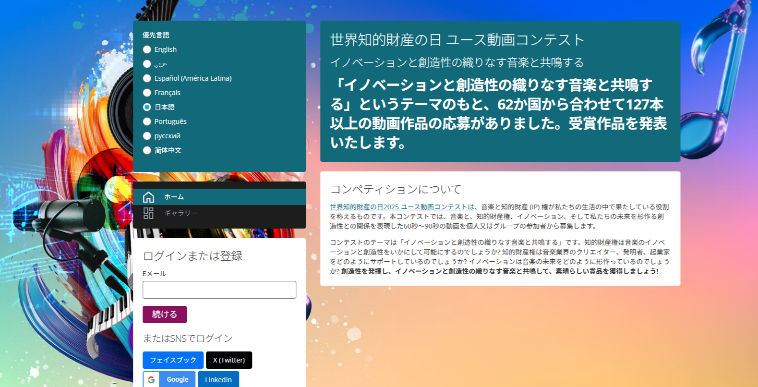Select the Français radio button
The image size is (758, 387).
[x=147, y=92]
